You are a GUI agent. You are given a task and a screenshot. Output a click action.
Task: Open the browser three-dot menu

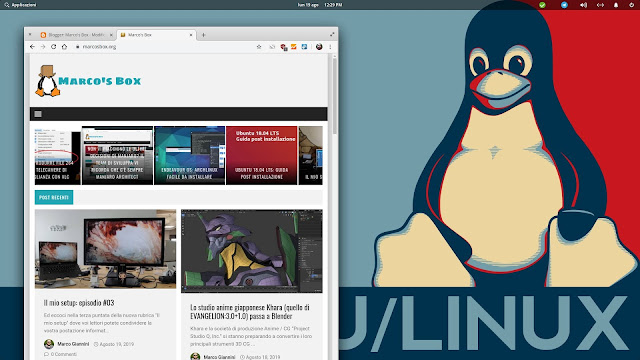click(330, 47)
